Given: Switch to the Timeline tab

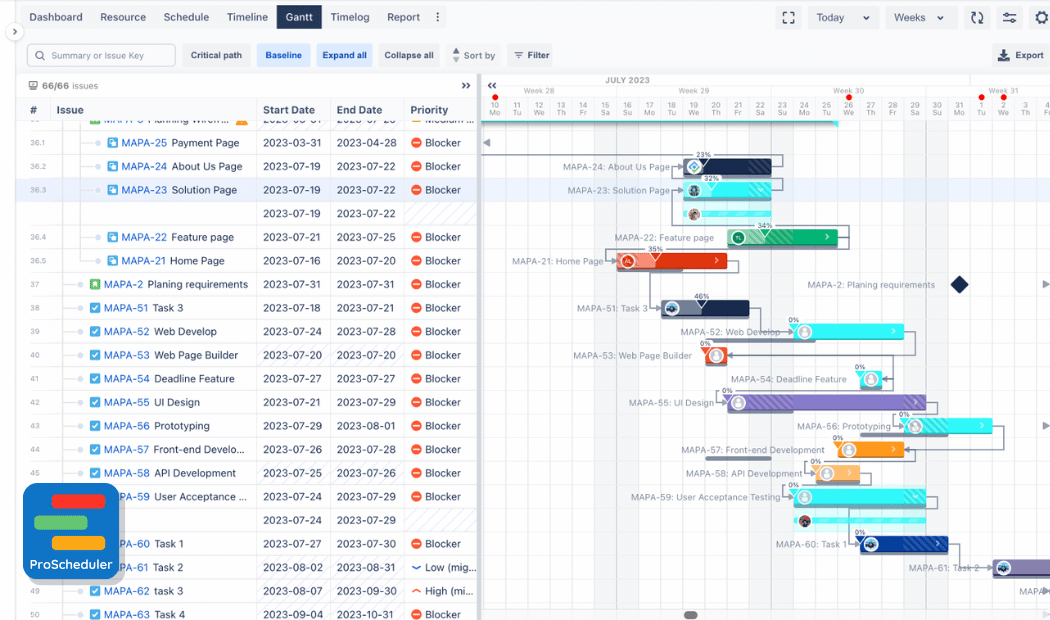Looking at the screenshot, I should pyautogui.click(x=247, y=17).
